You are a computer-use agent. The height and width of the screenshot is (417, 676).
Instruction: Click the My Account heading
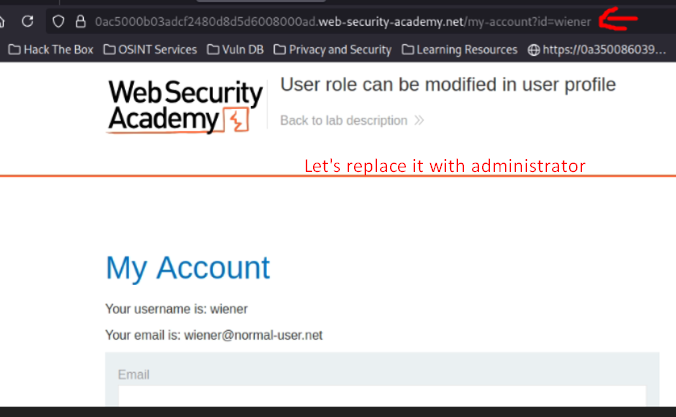(188, 268)
